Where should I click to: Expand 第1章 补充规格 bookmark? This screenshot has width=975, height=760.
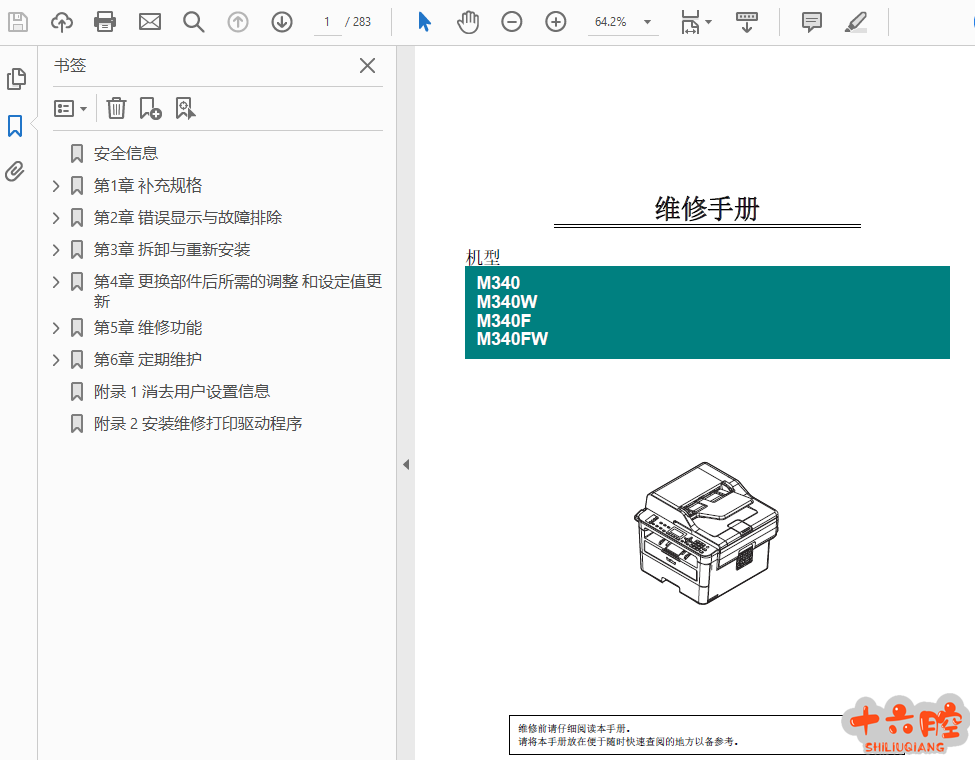[57, 186]
